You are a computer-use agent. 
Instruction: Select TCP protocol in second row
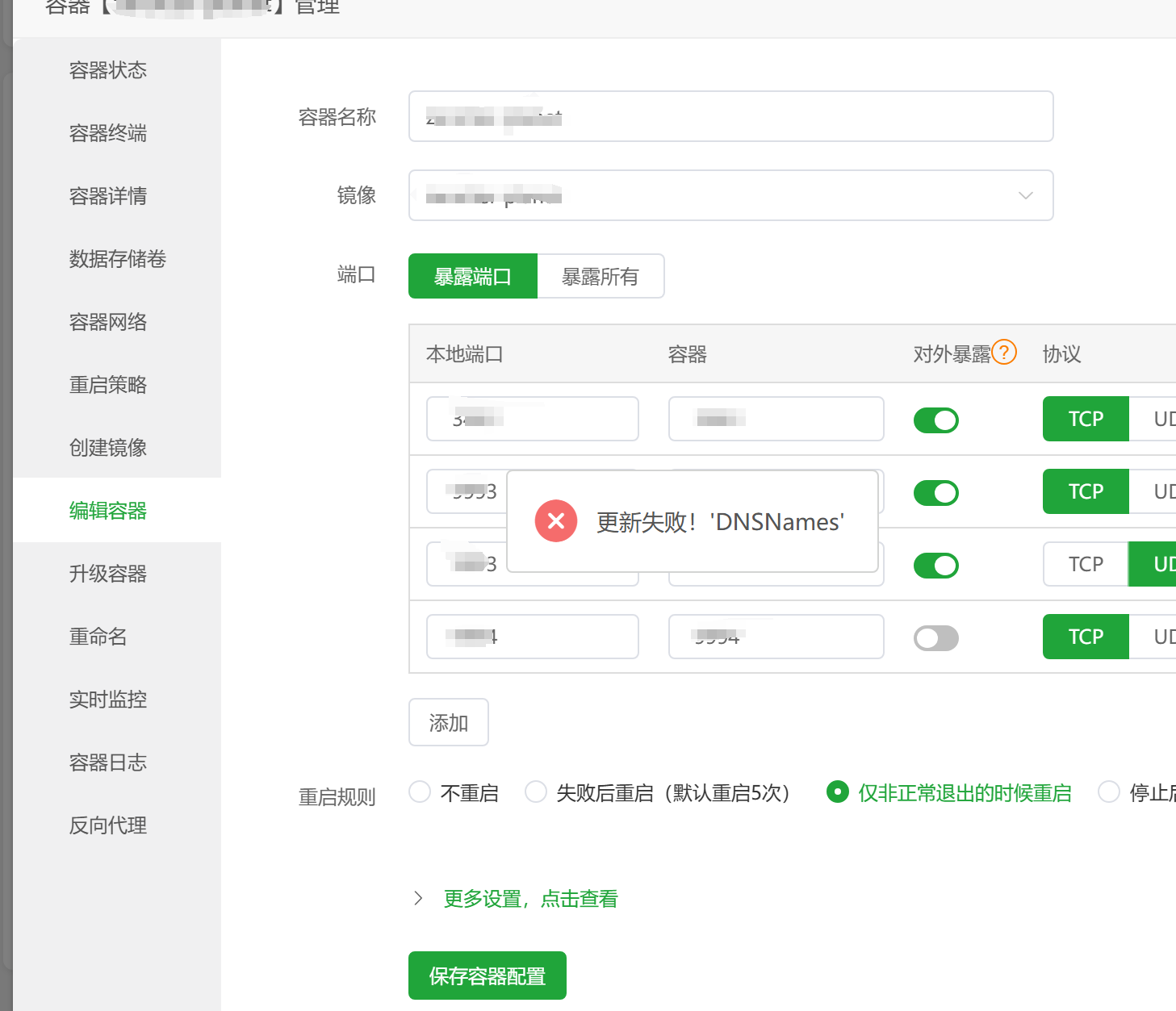pos(1086,491)
